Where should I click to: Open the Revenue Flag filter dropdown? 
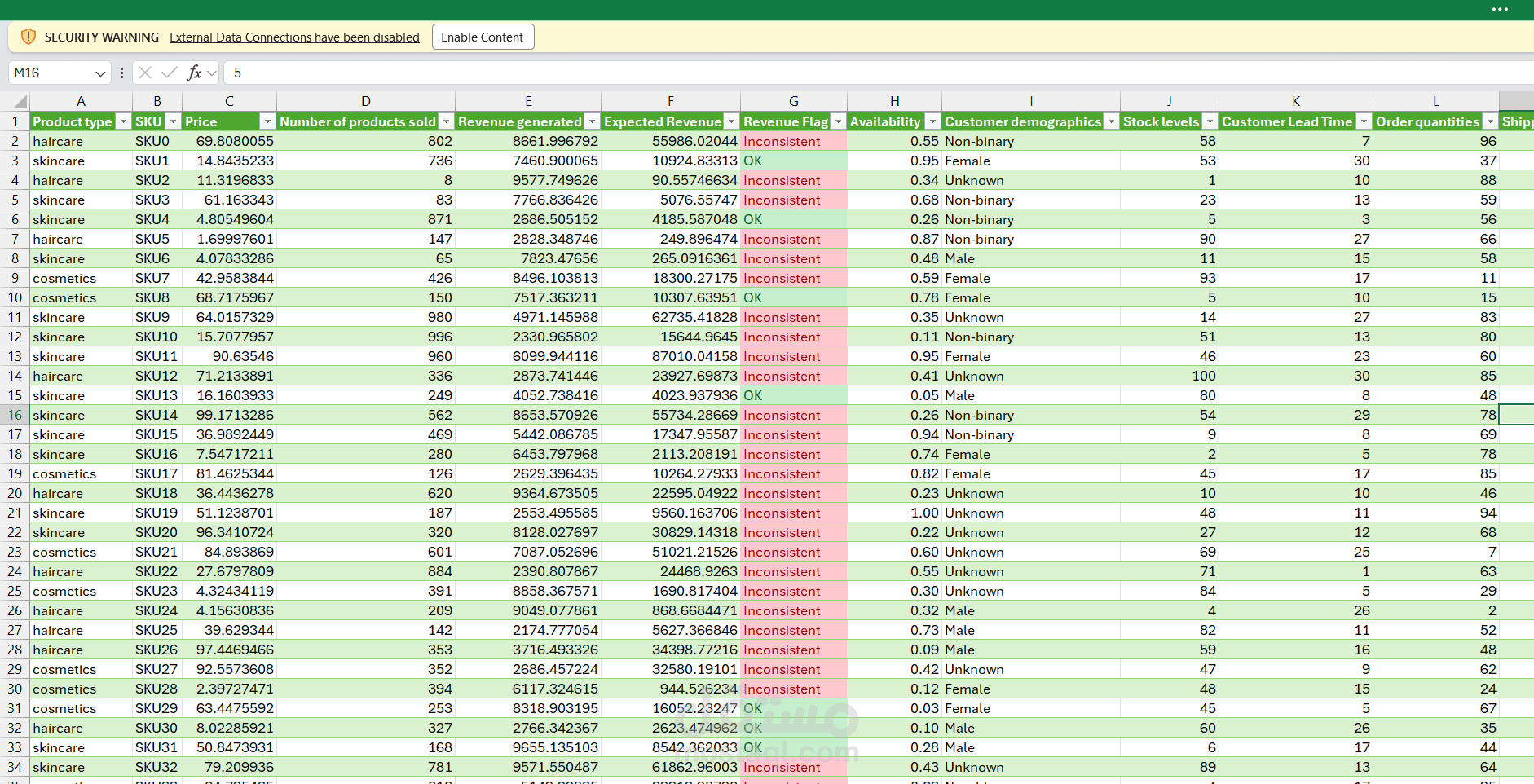(838, 121)
